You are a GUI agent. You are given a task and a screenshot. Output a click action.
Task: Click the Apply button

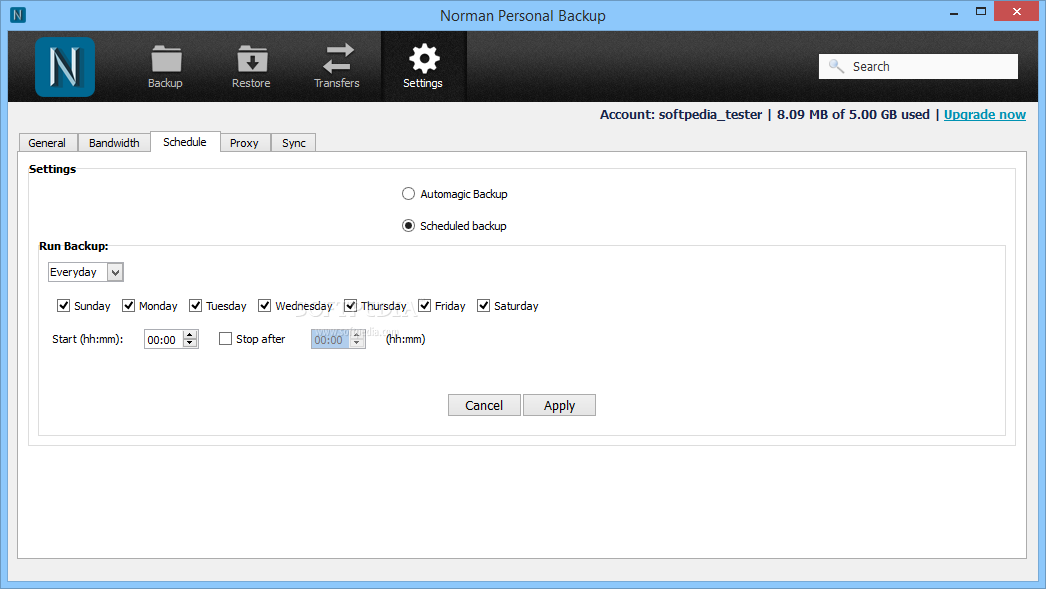click(559, 405)
